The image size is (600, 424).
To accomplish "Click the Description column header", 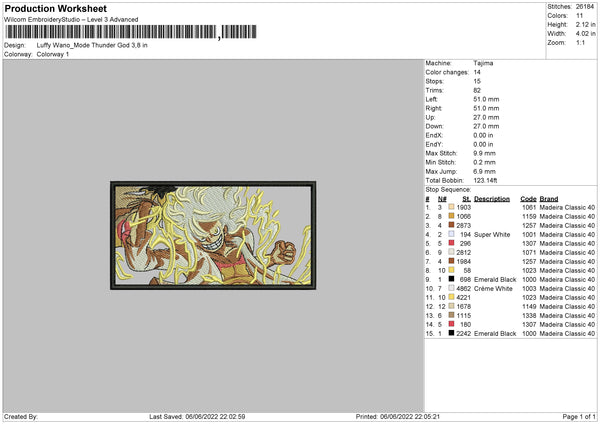I will (492, 199).
